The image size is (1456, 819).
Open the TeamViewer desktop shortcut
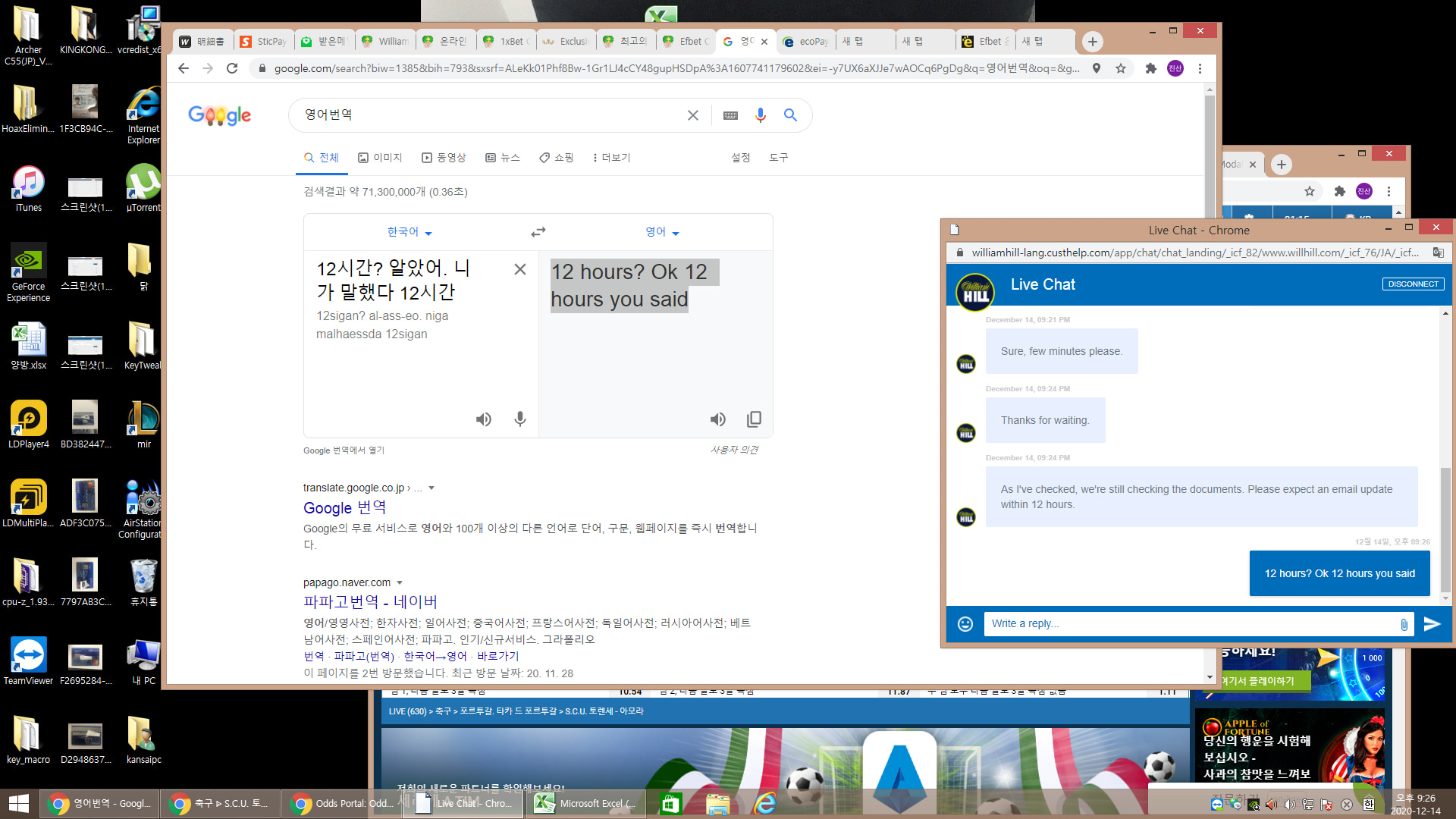click(x=28, y=661)
